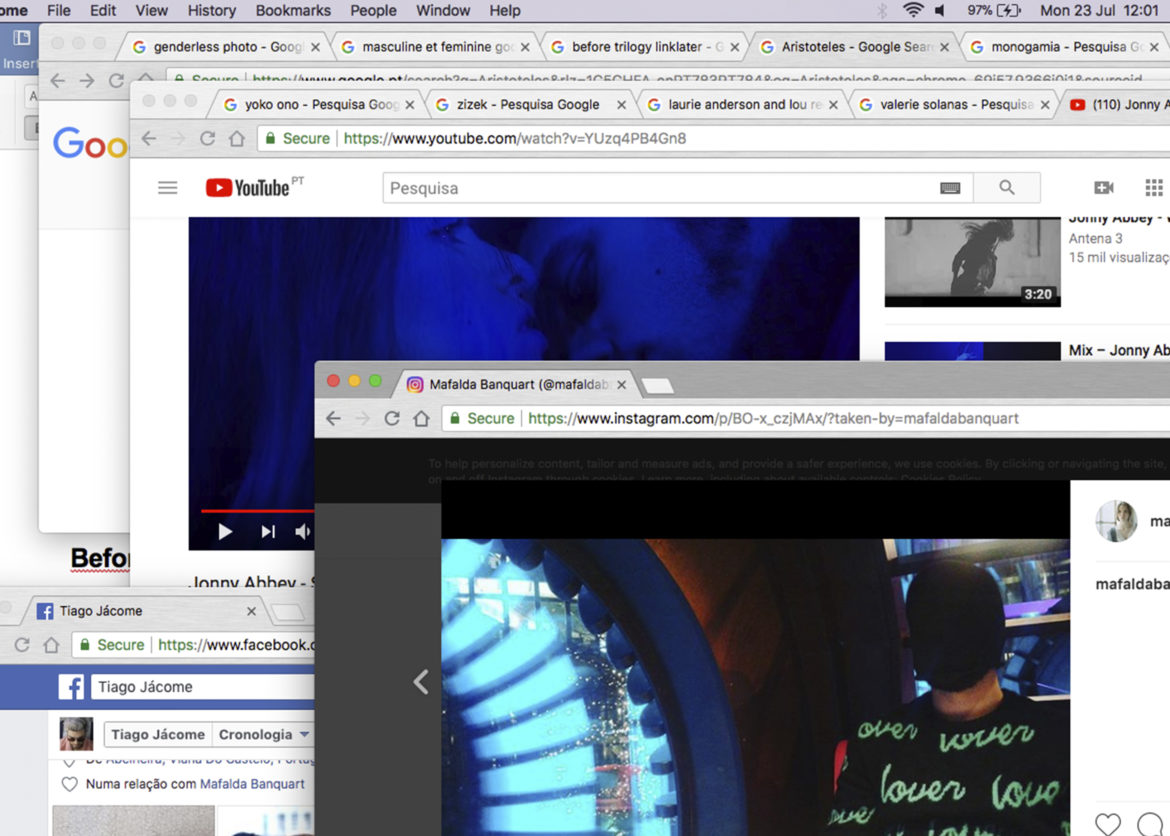Open Mafalda Banquart profile link on Facebook
1170x836 pixels.
252,784
